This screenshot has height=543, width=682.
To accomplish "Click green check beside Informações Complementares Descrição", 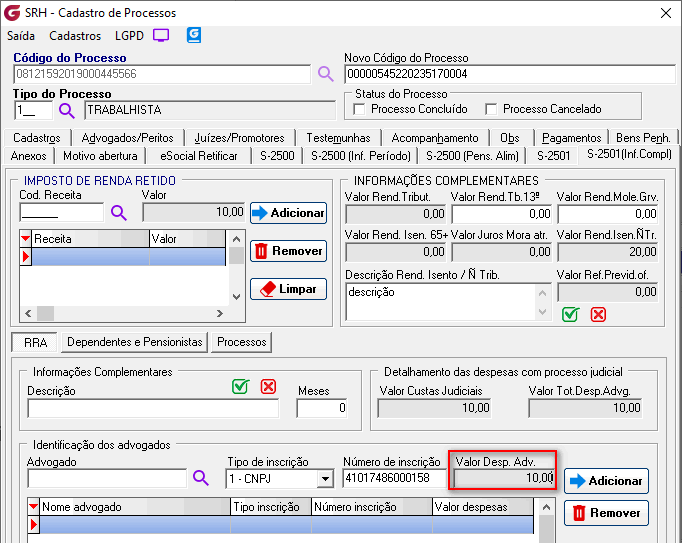I will (x=240, y=387).
